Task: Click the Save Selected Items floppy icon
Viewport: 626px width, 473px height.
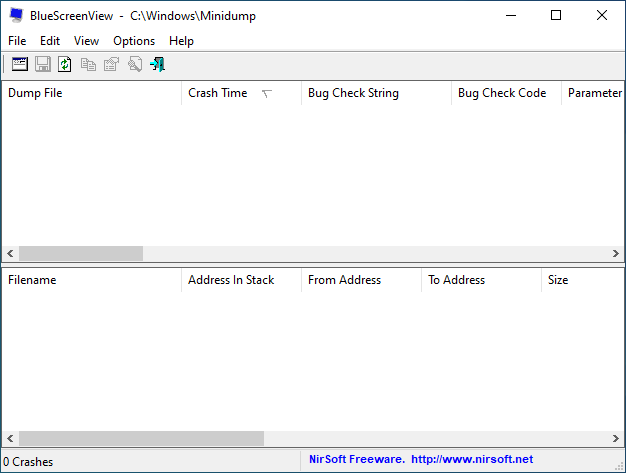Action: coord(43,64)
